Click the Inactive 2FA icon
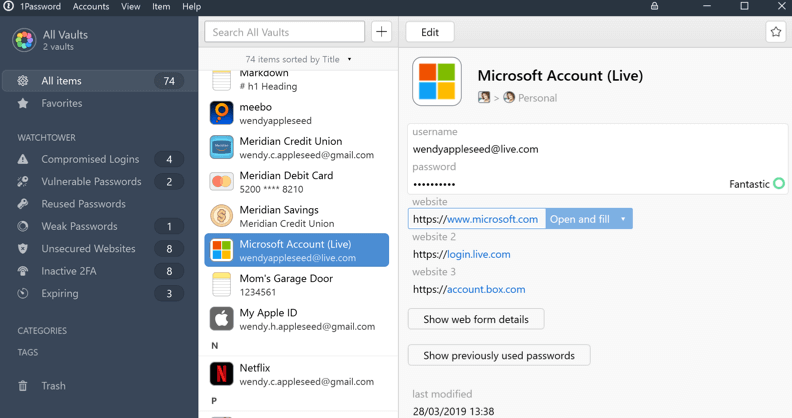Viewport: 792px width, 418px height. (x=23, y=271)
